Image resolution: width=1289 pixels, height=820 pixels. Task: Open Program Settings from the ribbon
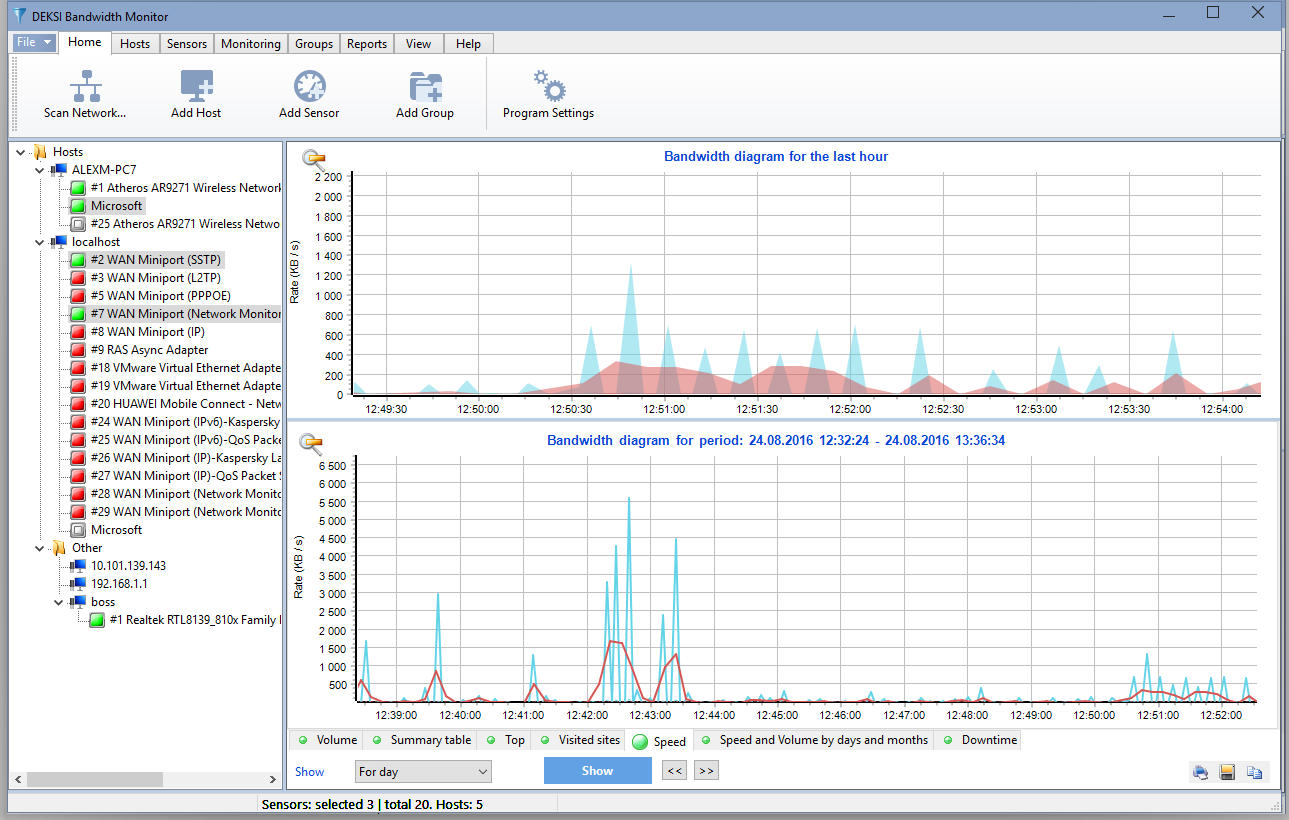pos(548,88)
